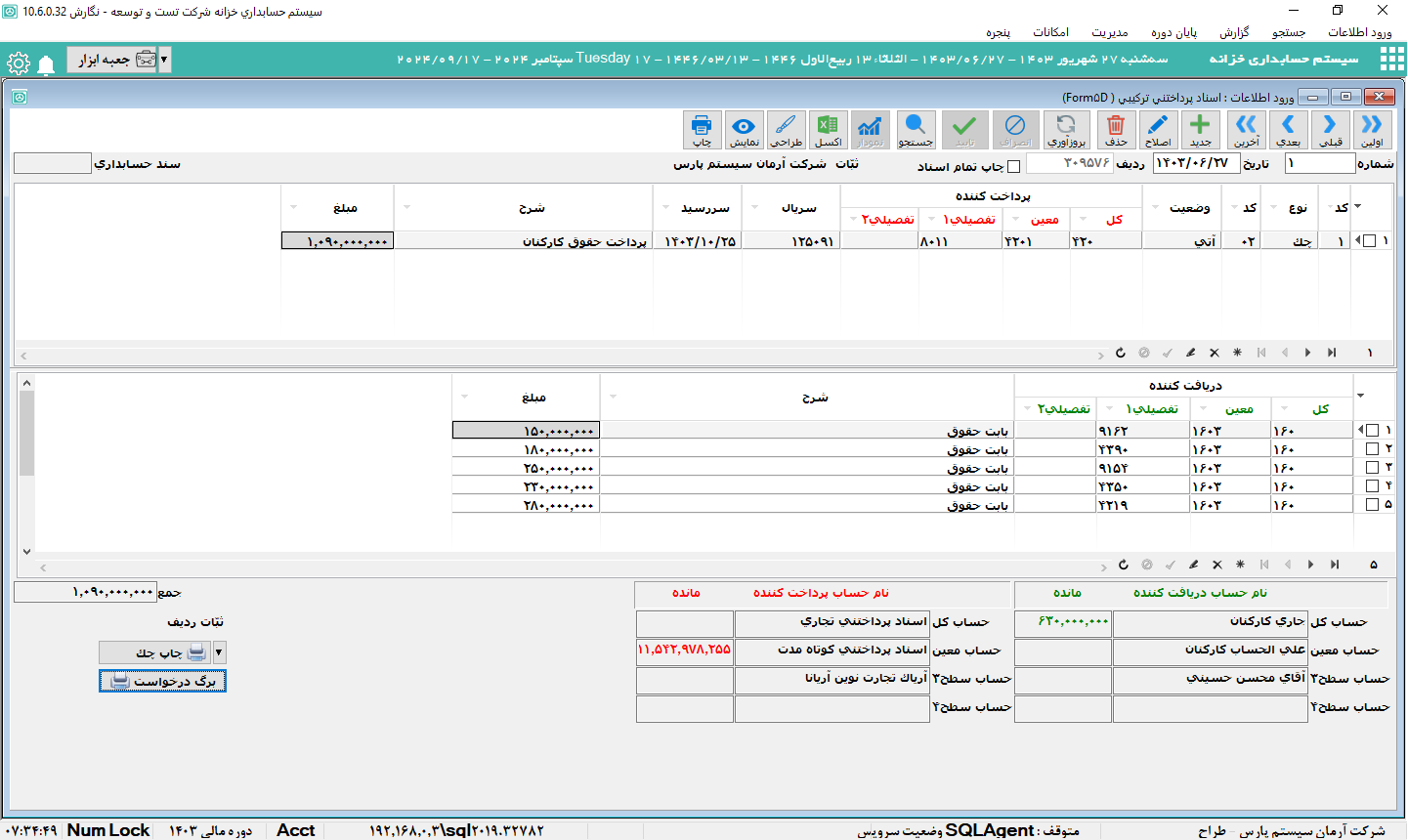Check receiver row with amount ۲۸۰,۰۰۰,۰۰۰

[1372, 504]
